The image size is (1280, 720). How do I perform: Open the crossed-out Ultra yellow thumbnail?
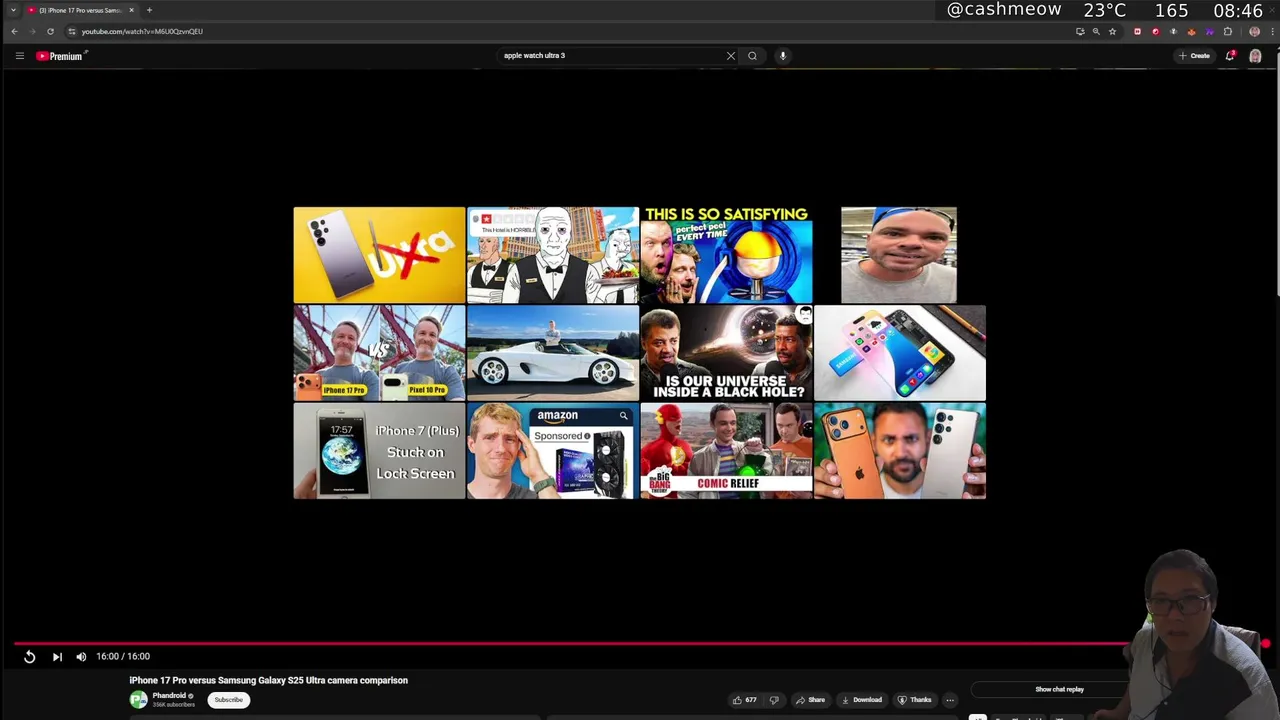click(x=379, y=255)
